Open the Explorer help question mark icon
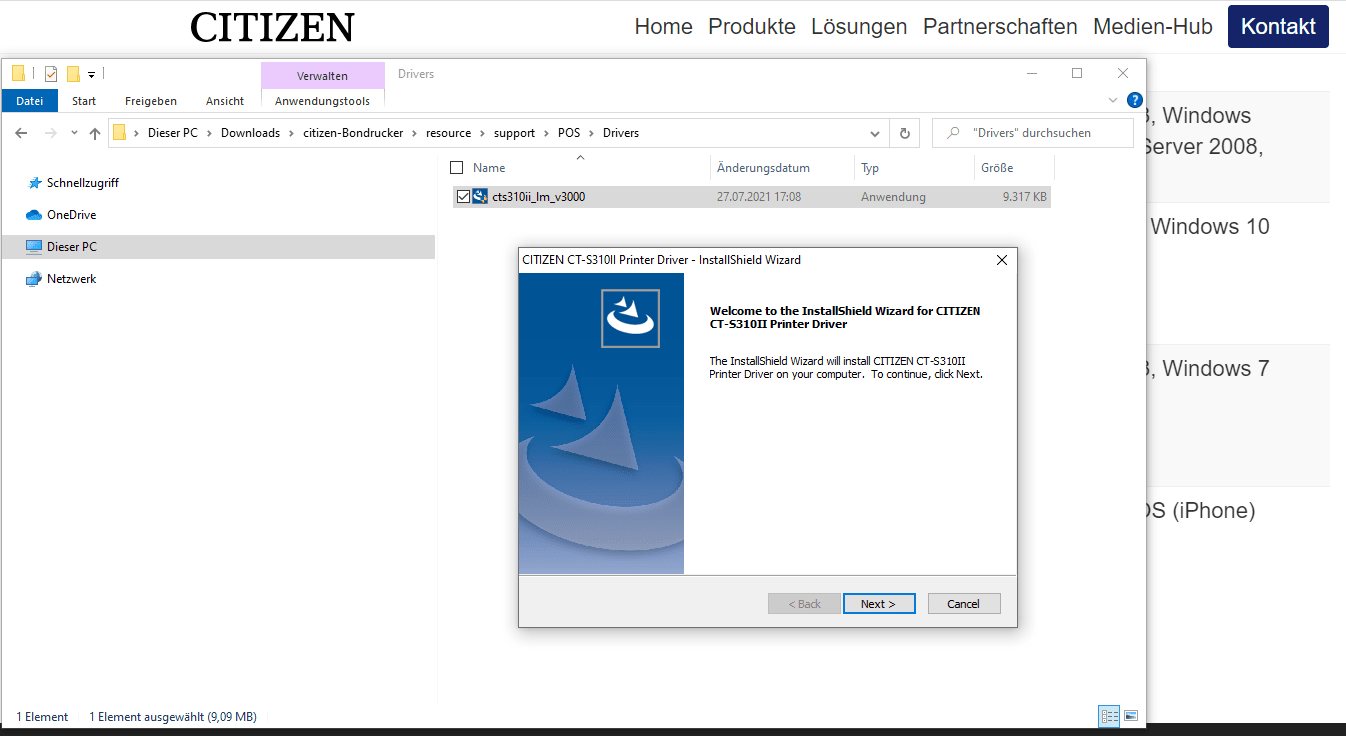The image size is (1346, 736). click(1134, 100)
